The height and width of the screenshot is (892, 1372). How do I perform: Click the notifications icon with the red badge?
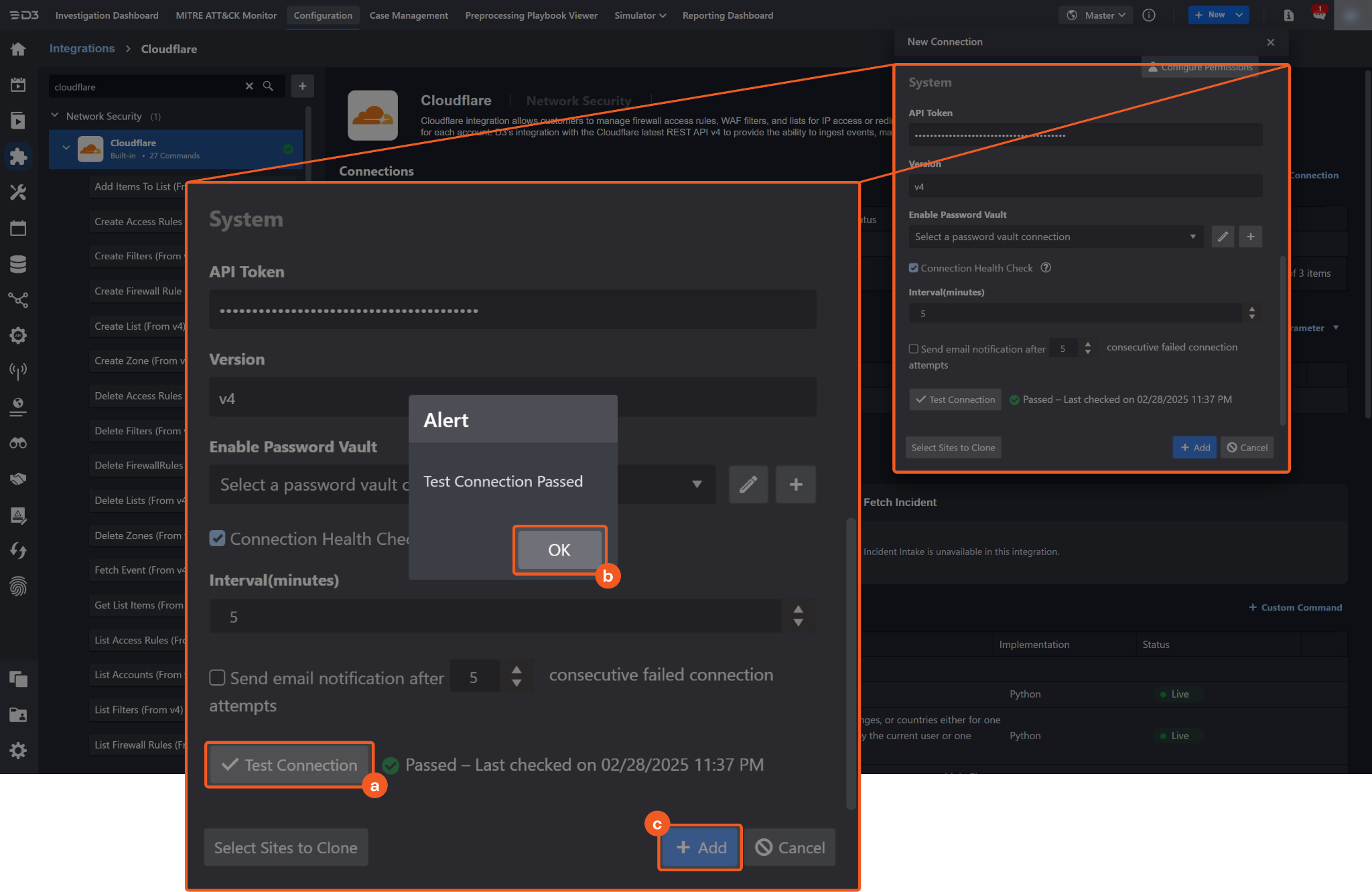pos(1319,15)
